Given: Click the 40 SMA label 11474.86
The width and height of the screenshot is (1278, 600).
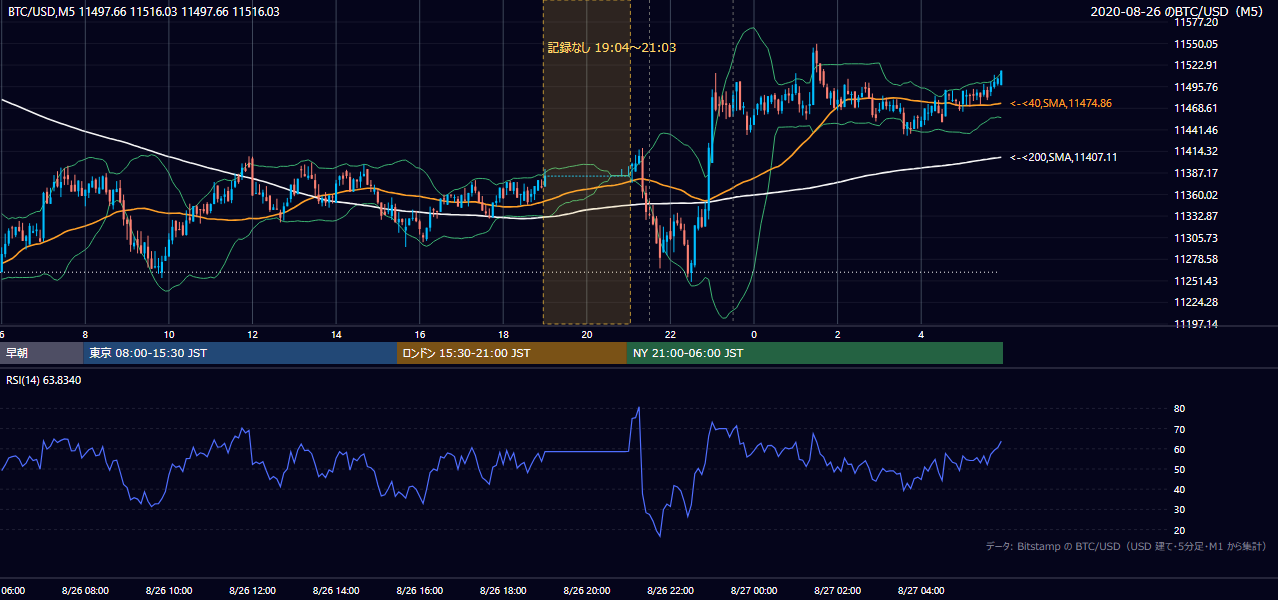Looking at the screenshot, I should 1061,103.
